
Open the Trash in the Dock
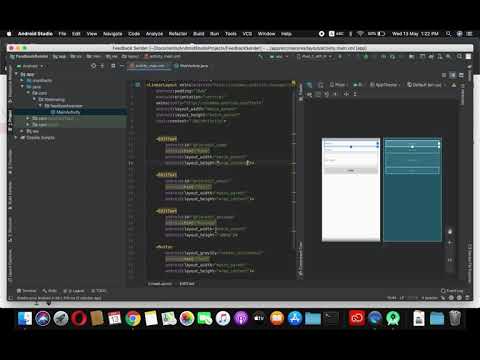455,318
